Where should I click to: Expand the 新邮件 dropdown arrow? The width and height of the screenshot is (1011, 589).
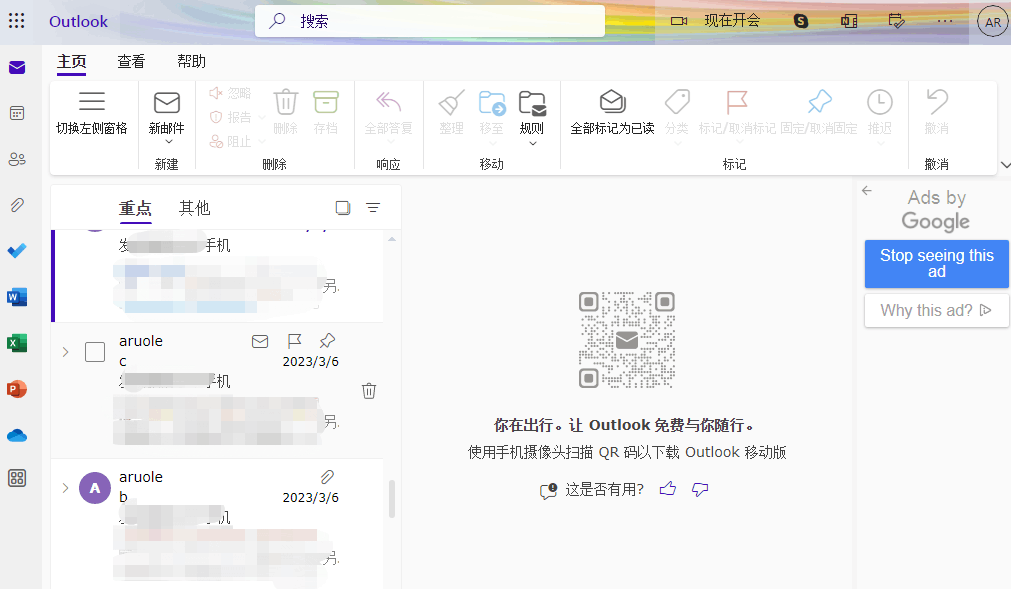click(x=169, y=142)
